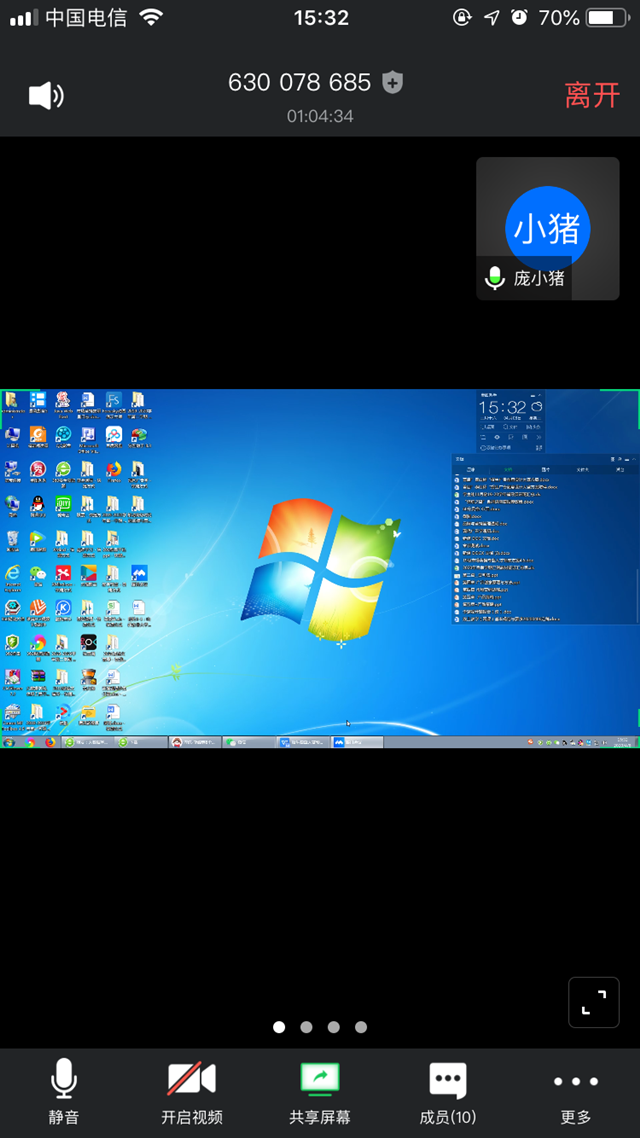This screenshot has height=1138, width=640.
Task: Turn on camera with 开启视频
Action: point(192,1091)
